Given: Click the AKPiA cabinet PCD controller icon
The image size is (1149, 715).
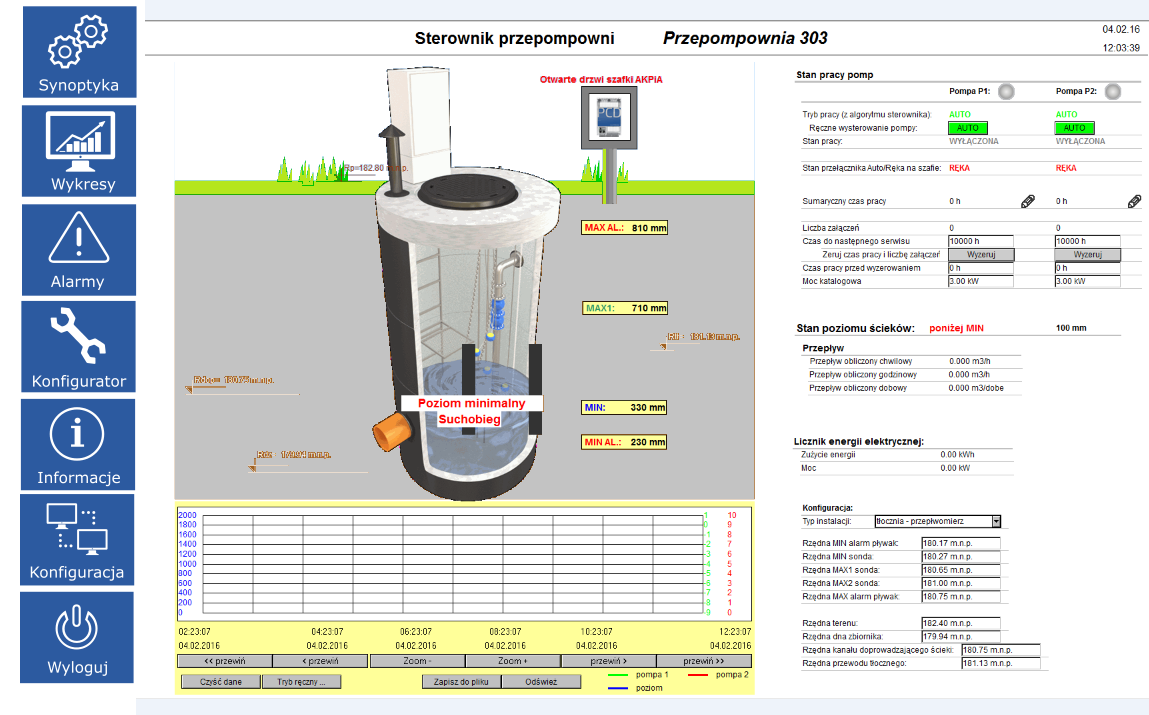Looking at the screenshot, I should point(609,118).
